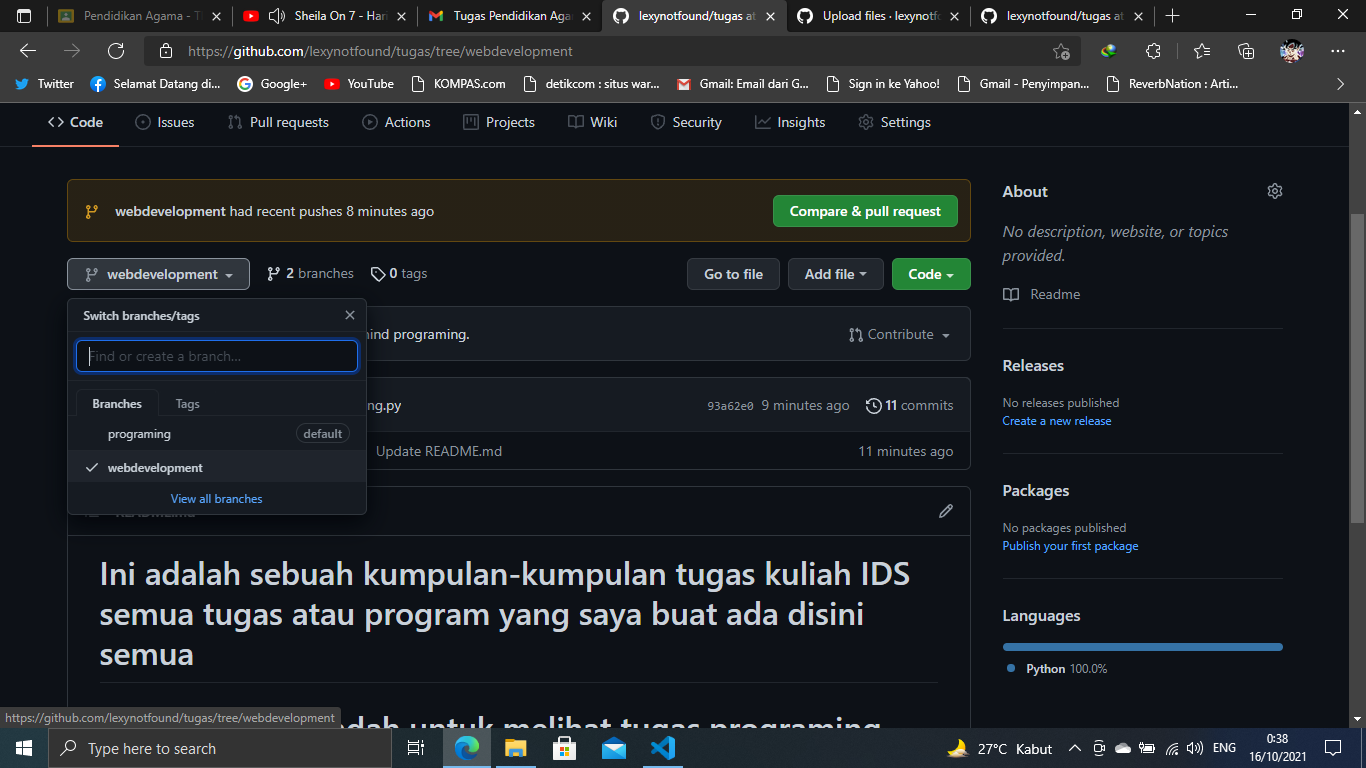Open the vertical tabs action menu
This screenshot has width=1366, height=768.
[x=24, y=16]
